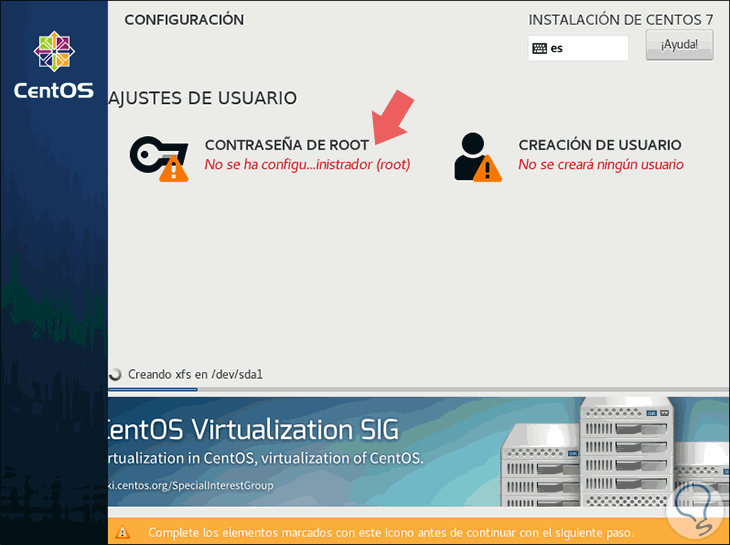
Task: Click the 'es' keyboard layout field
Action: click(x=578, y=48)
